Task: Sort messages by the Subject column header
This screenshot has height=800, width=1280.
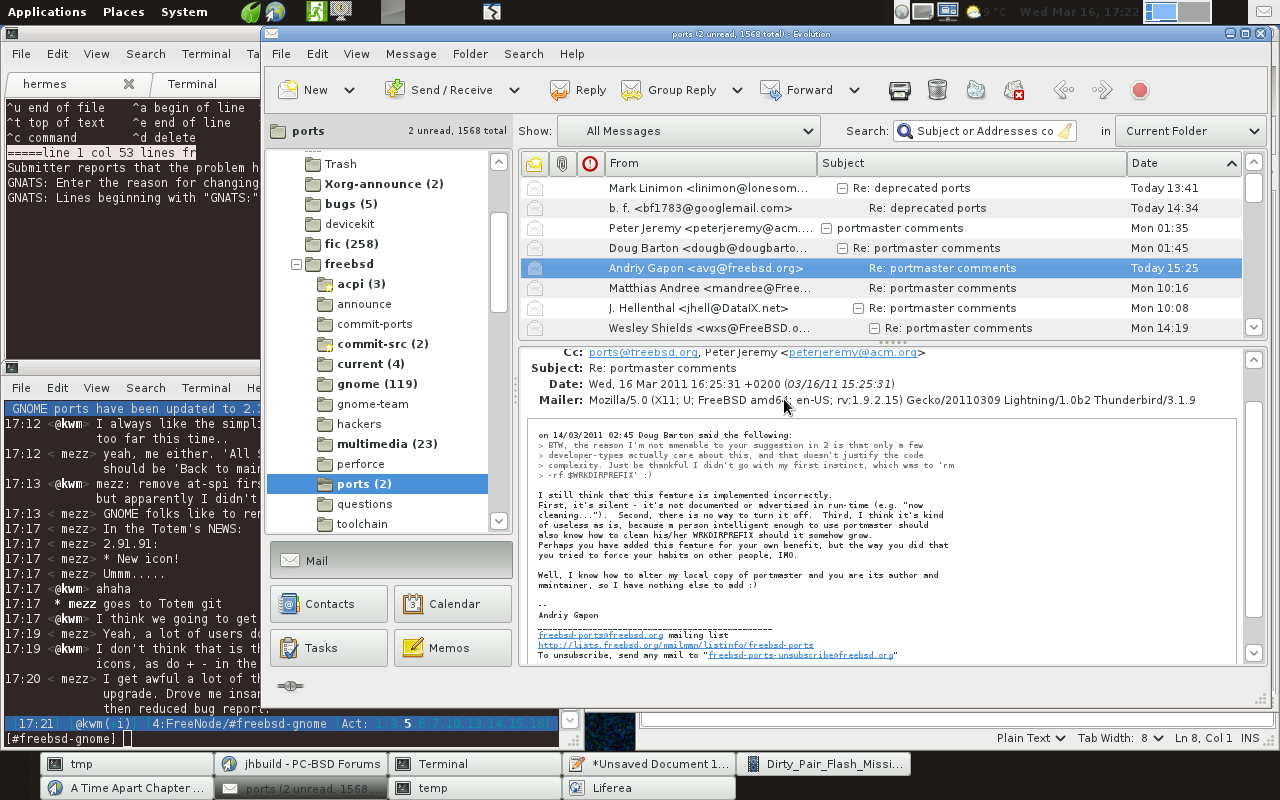Action: (x=971, y=163)
